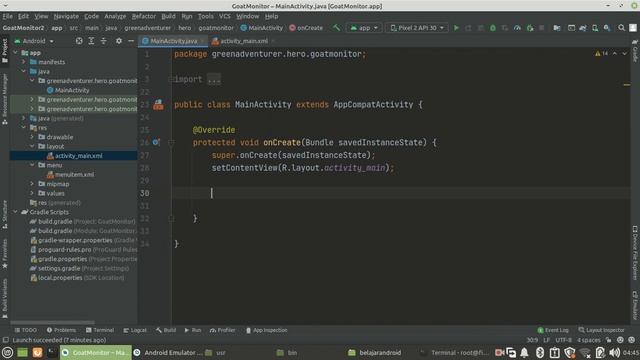
Task: Open AVD Manager icon in toolbar
Action: (x=595, y=28)
